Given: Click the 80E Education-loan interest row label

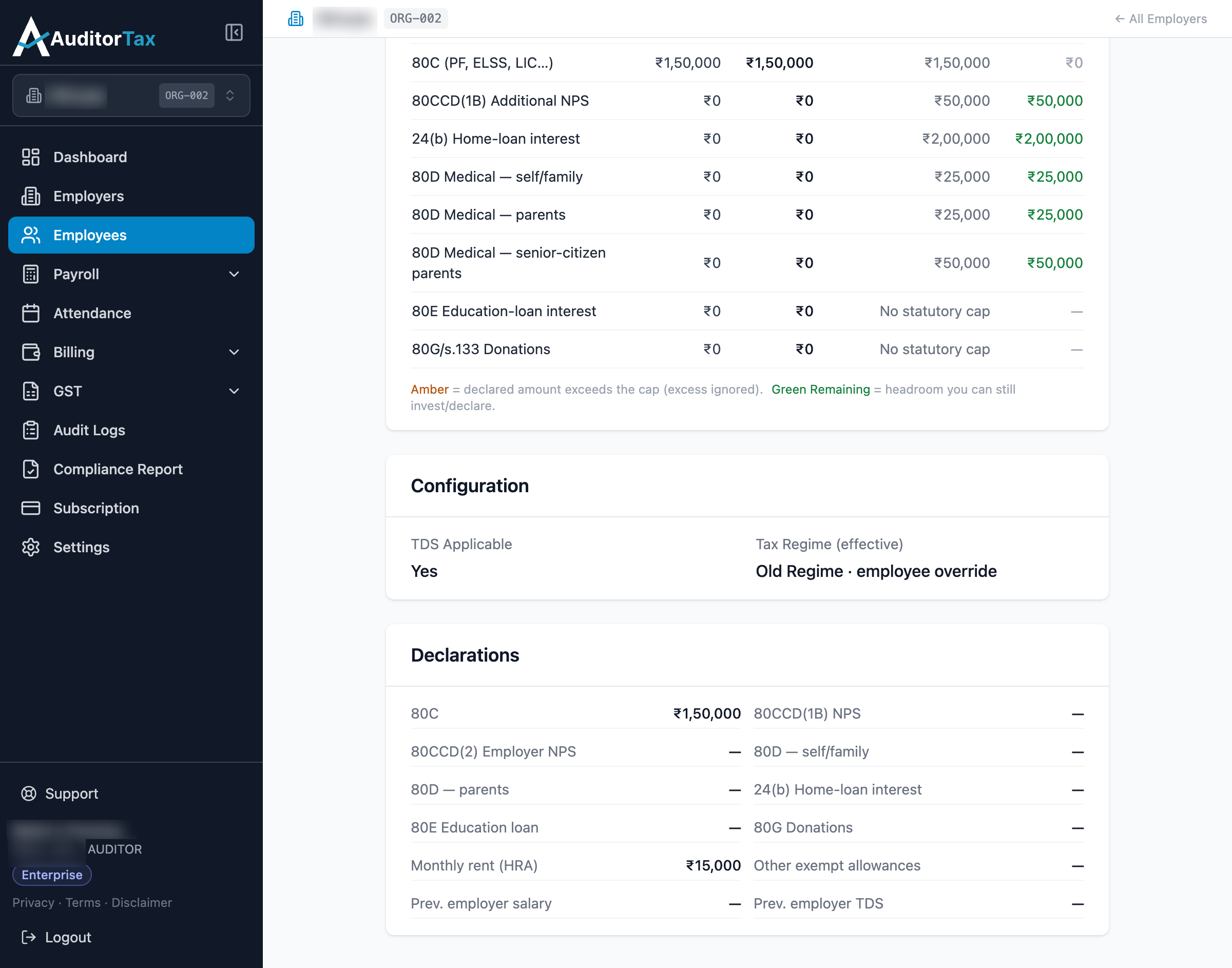Looking at the screenshot, I should click(504, 311).
